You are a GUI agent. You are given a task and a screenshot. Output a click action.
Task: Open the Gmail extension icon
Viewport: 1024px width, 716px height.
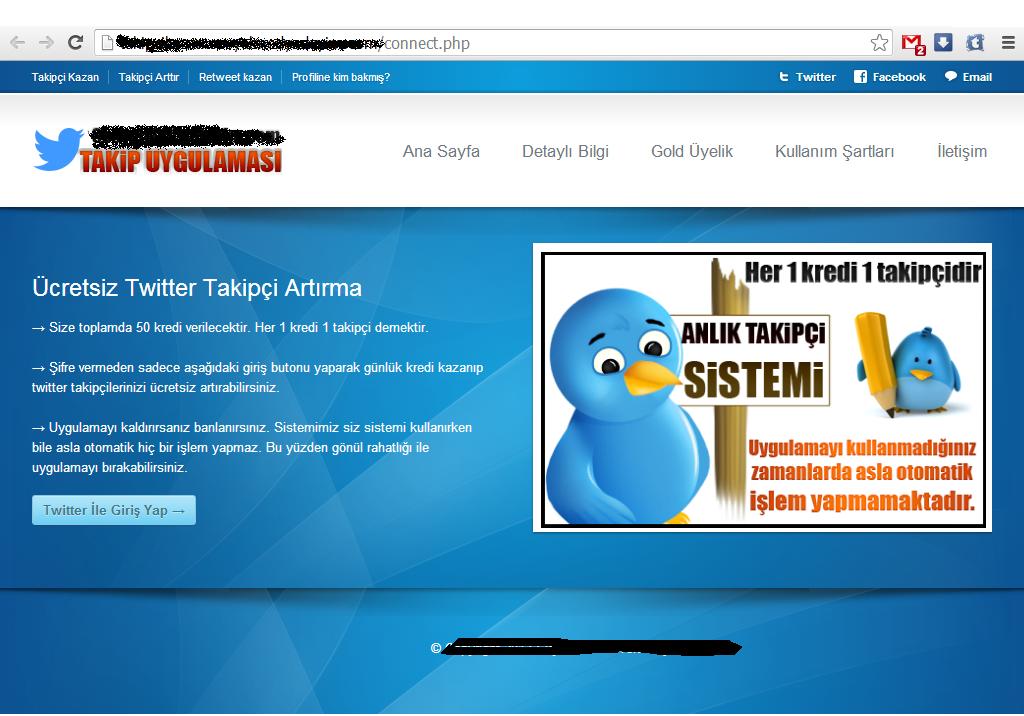[x=913, y=44]
